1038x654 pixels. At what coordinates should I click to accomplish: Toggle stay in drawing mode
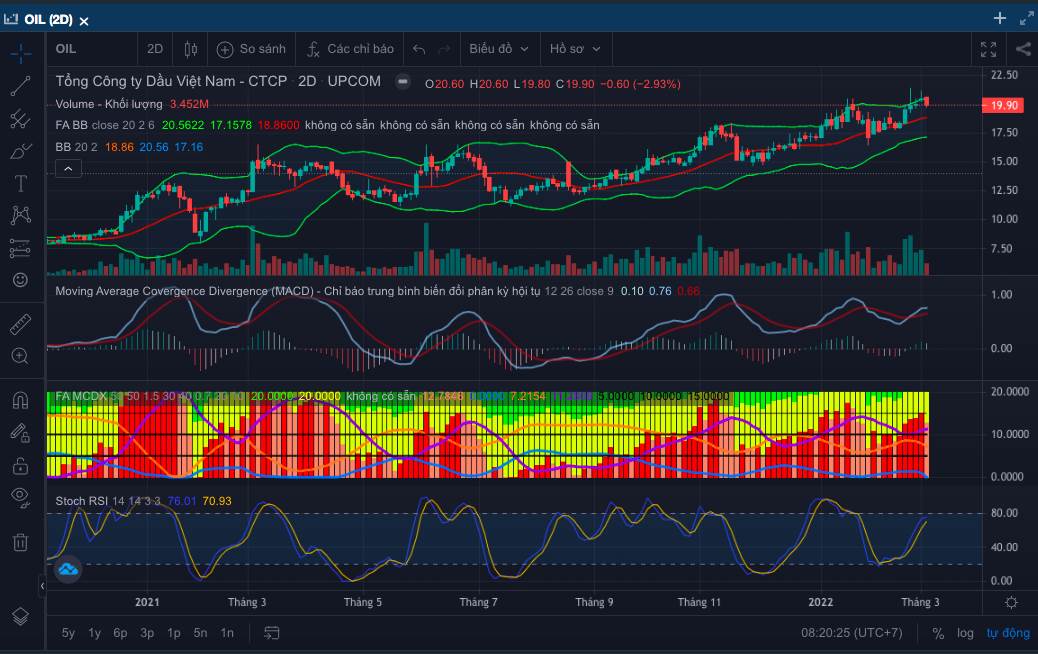(x=21, y=433)
